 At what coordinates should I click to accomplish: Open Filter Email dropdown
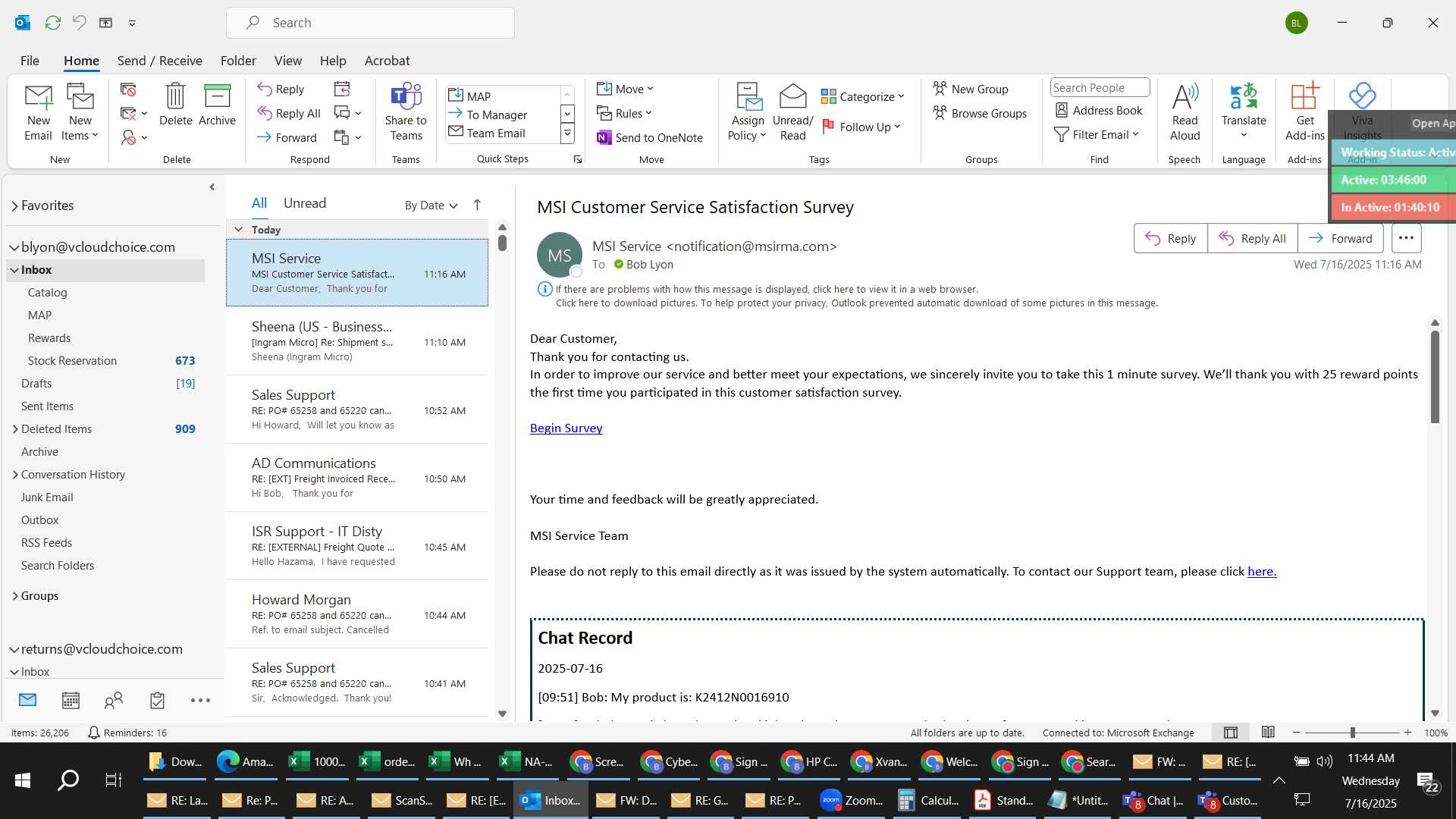click(x=1097, y=135)
